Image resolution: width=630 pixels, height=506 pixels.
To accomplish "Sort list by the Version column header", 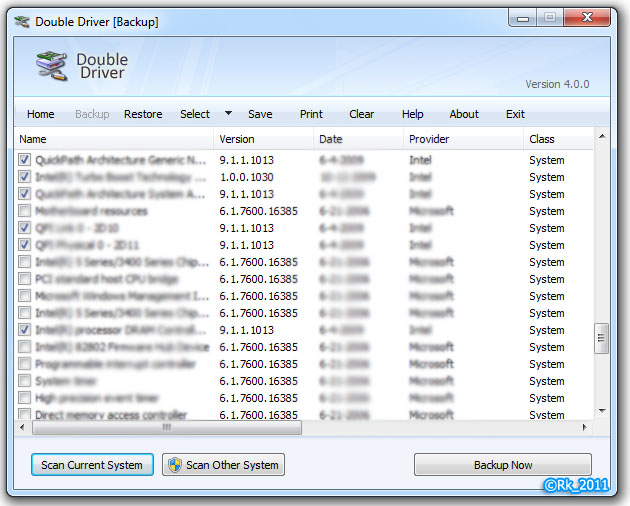I will (263, 139).
